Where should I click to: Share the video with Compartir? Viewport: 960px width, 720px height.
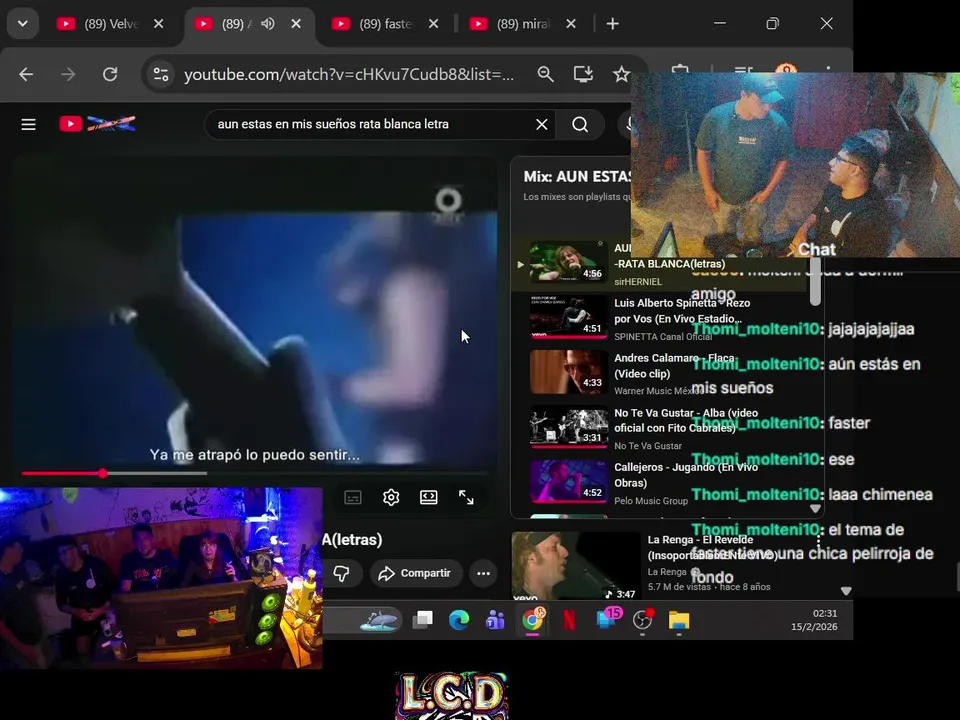[416, 574]
